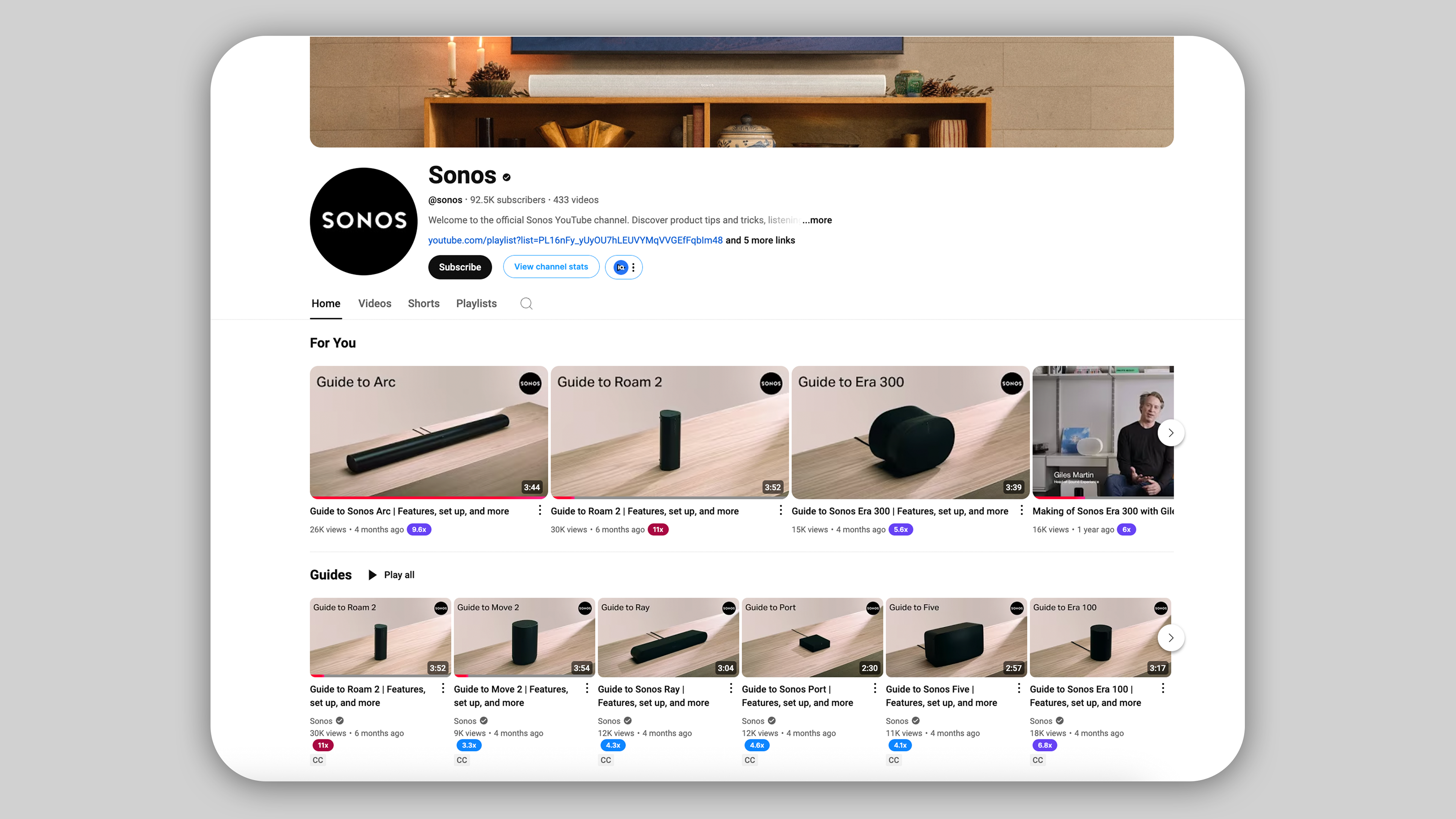This screenshot has height=819, width=1456.
Task: Open options menu for Guide to Sonos Era 100 video
Action: (x=1163, y=689)
